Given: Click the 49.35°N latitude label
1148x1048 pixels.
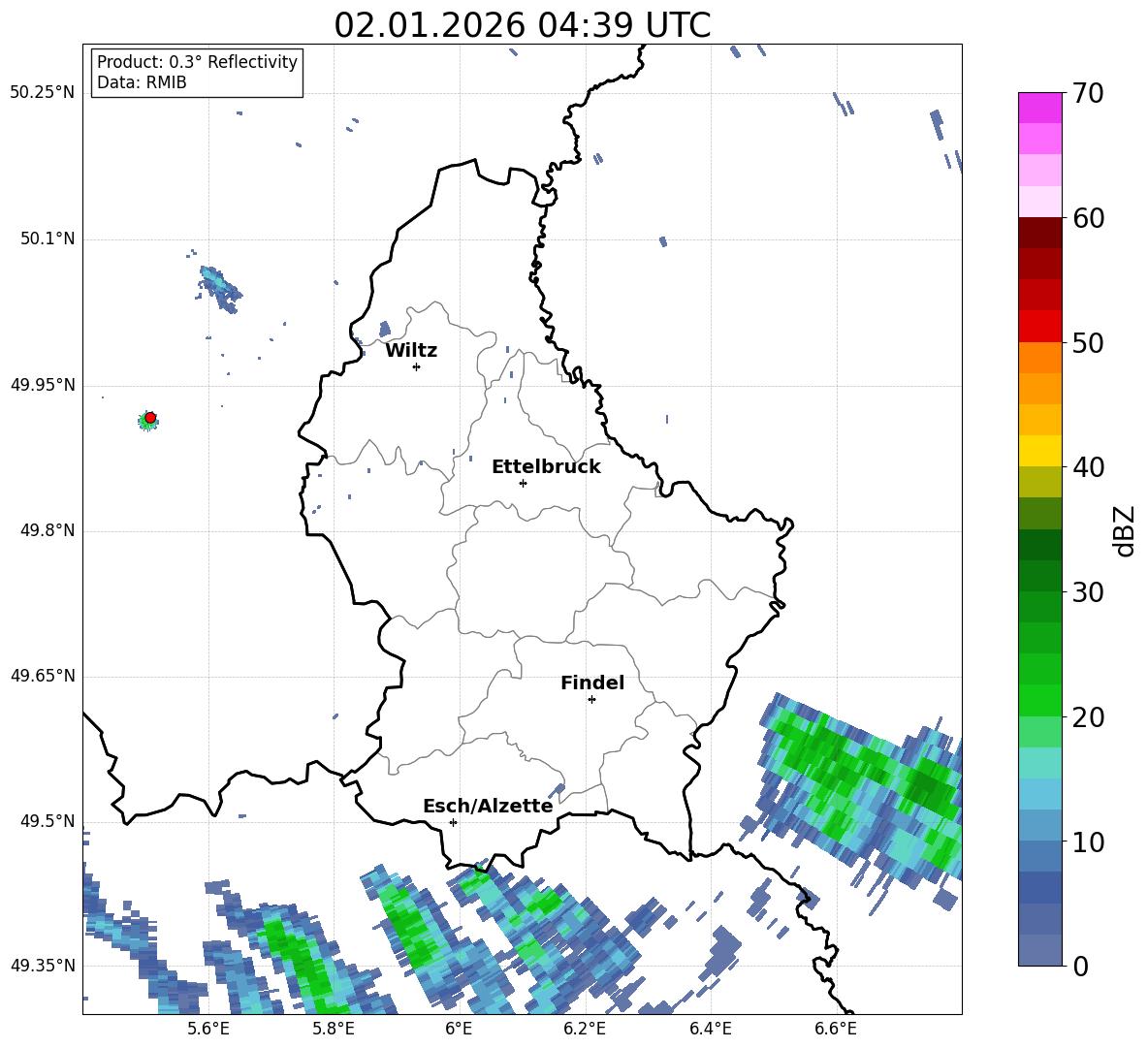Looking at the screenshot, I should (43, 966).
